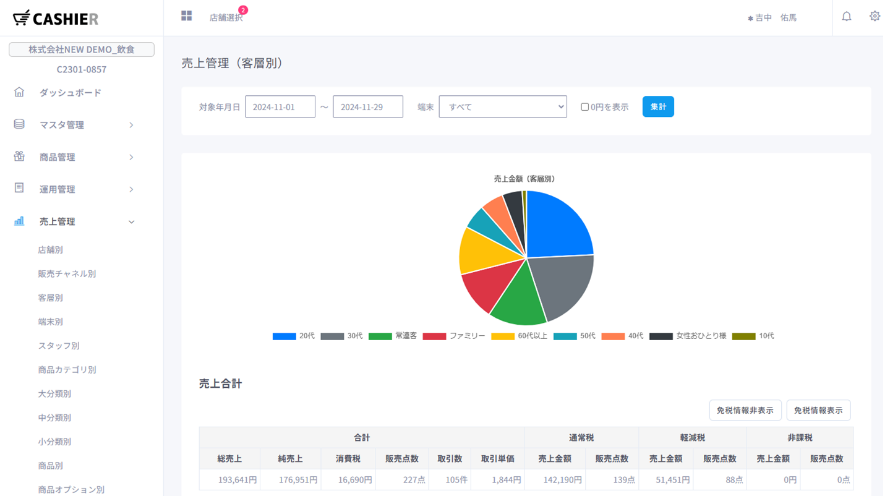
Task: Click the start date field 2024-11-01
Action: pyautogui.click(x=279, y=107)
